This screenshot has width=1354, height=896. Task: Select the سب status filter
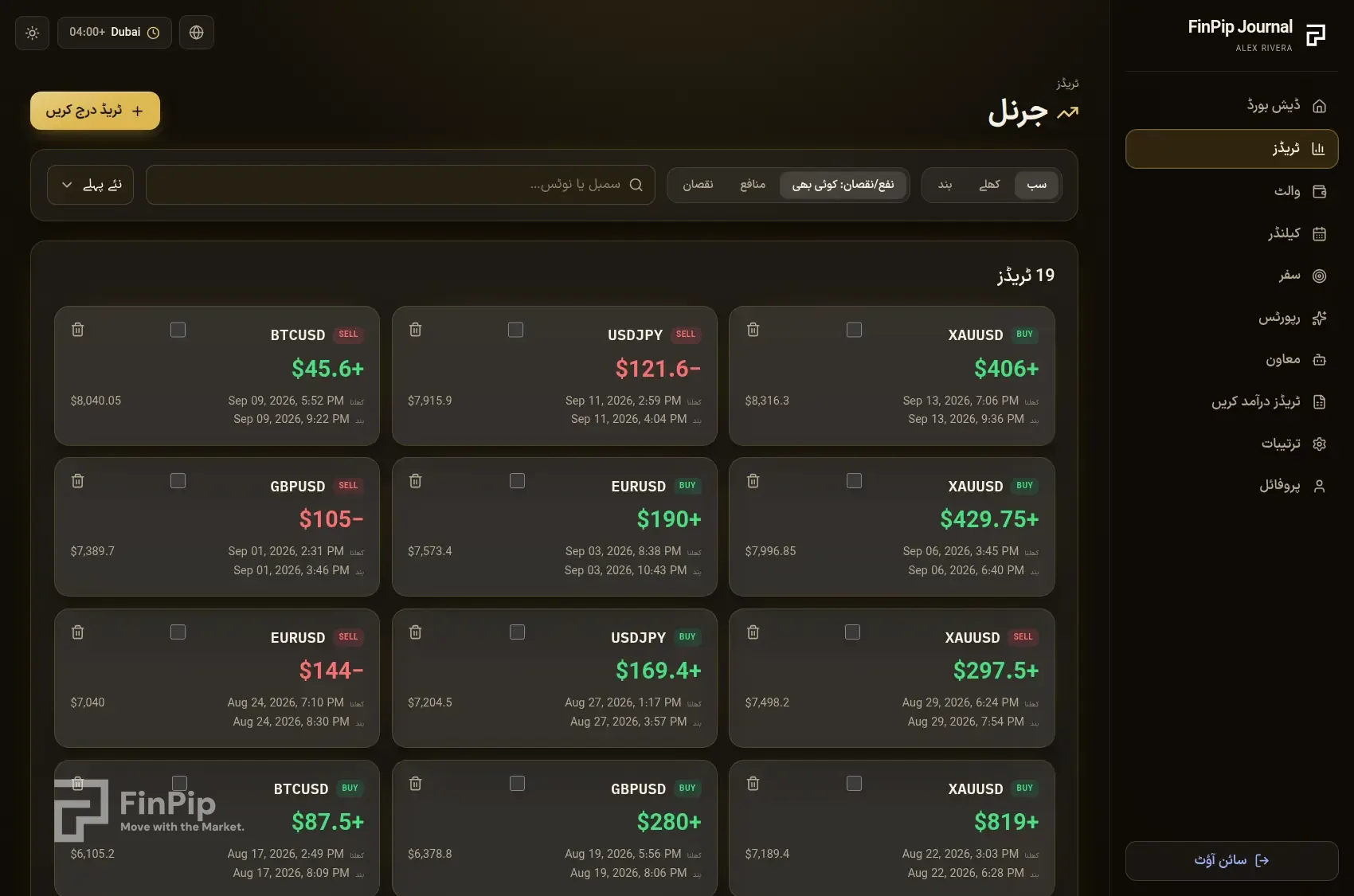point(1037,185)
